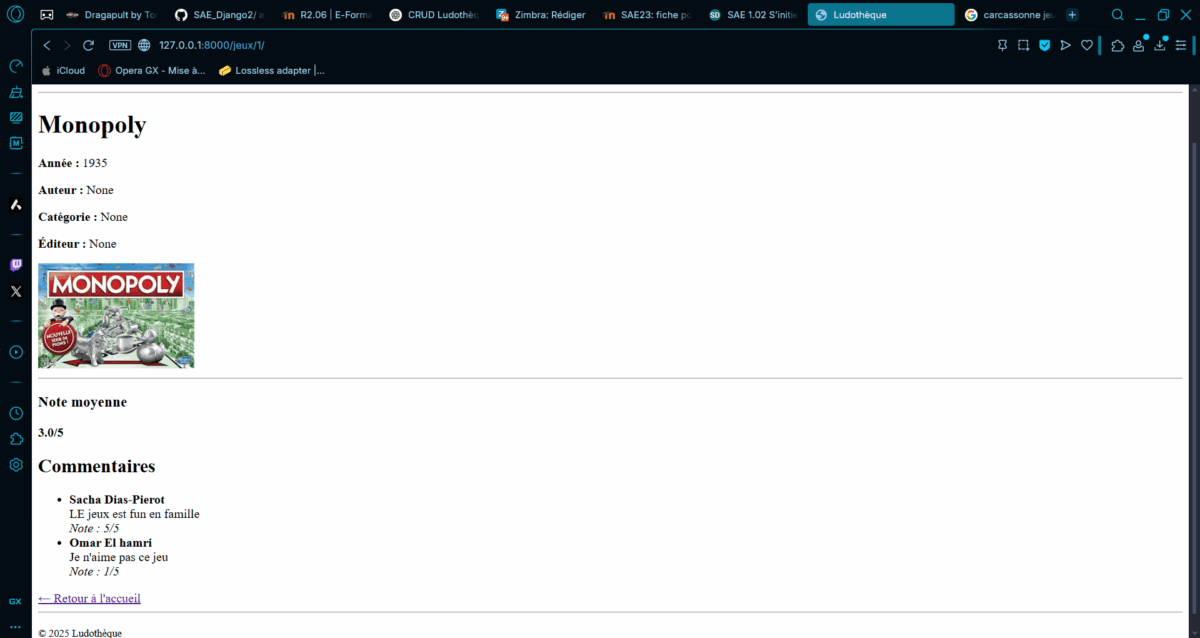Image resolution: width=1200 pixels, height=638 pixels.
Task: Open GX Cleaner broom icon in sidebar
Action: click(x=16, y=92)
